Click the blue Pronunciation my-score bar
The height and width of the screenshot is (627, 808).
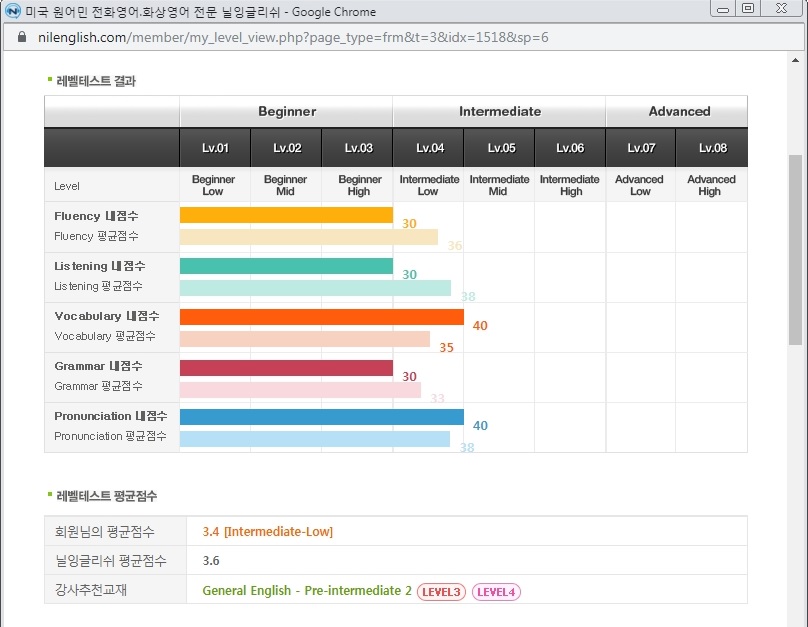322,416
